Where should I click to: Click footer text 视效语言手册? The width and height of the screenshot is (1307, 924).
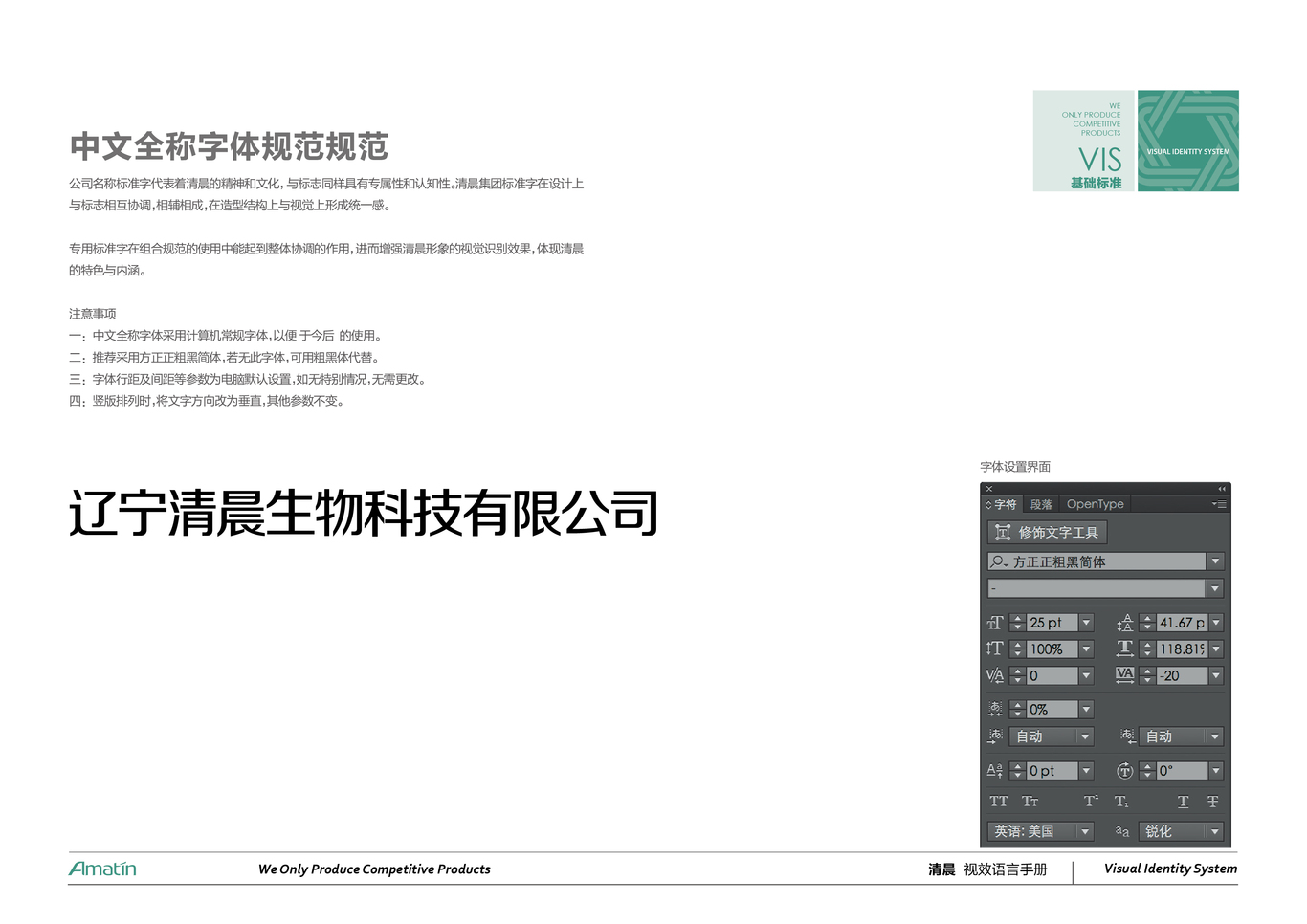click(1006, 869)
